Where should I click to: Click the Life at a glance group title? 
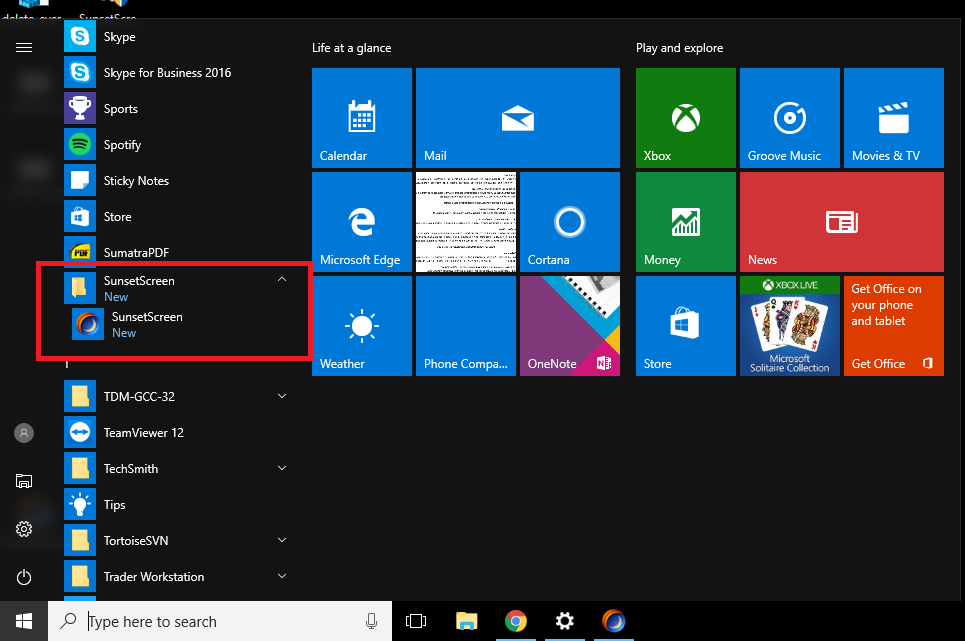(351, 48)
